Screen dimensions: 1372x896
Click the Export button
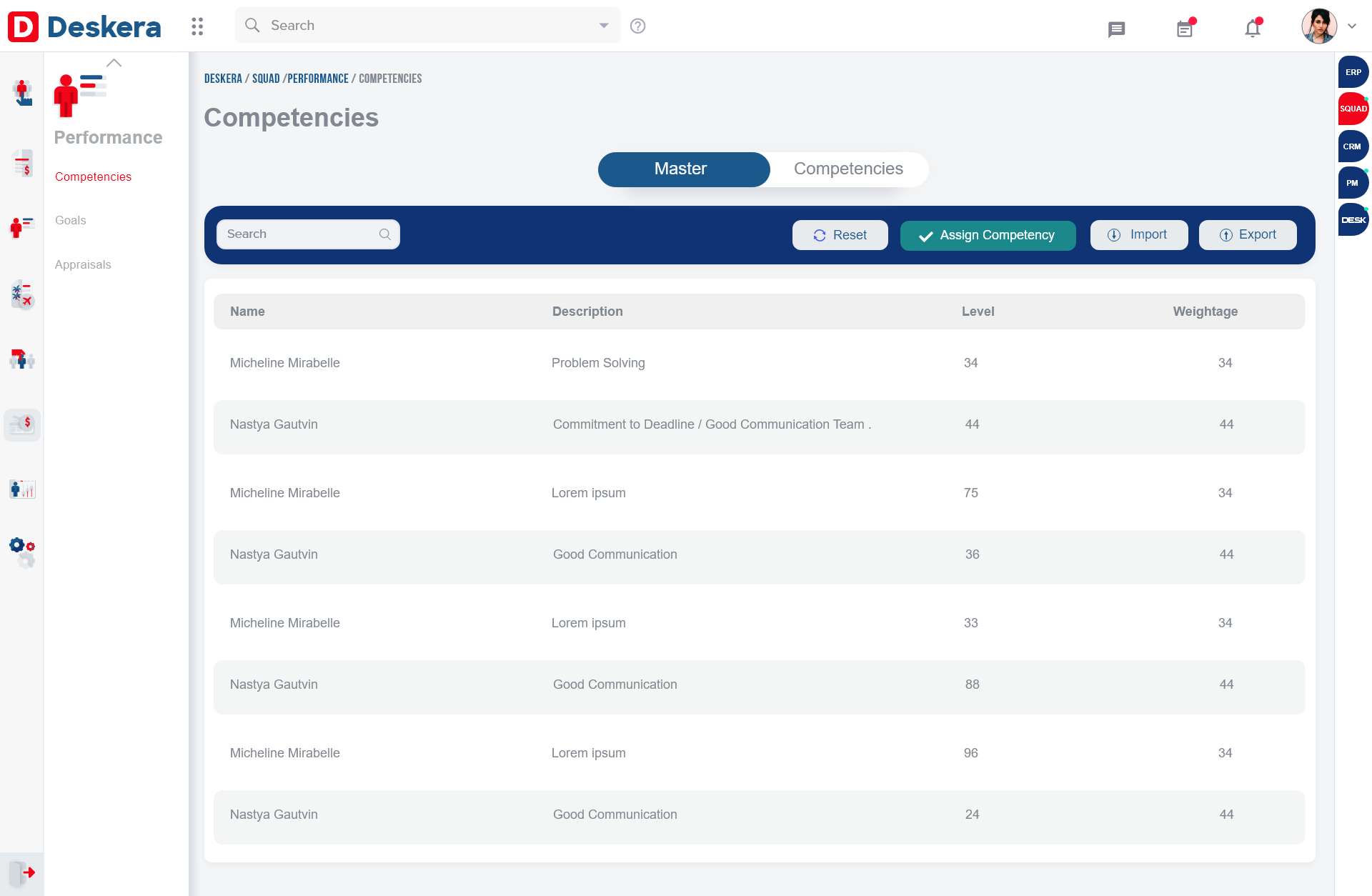1247,234
